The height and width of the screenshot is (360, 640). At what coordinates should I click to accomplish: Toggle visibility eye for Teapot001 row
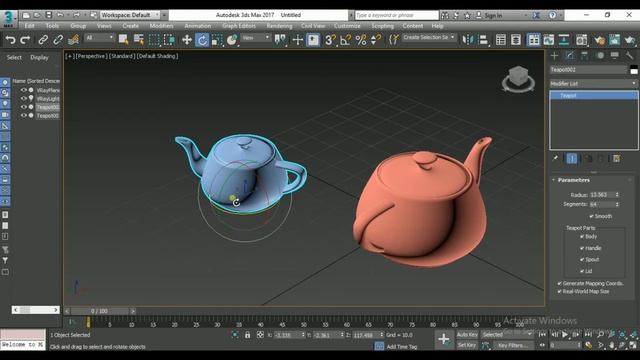(23, 116)
